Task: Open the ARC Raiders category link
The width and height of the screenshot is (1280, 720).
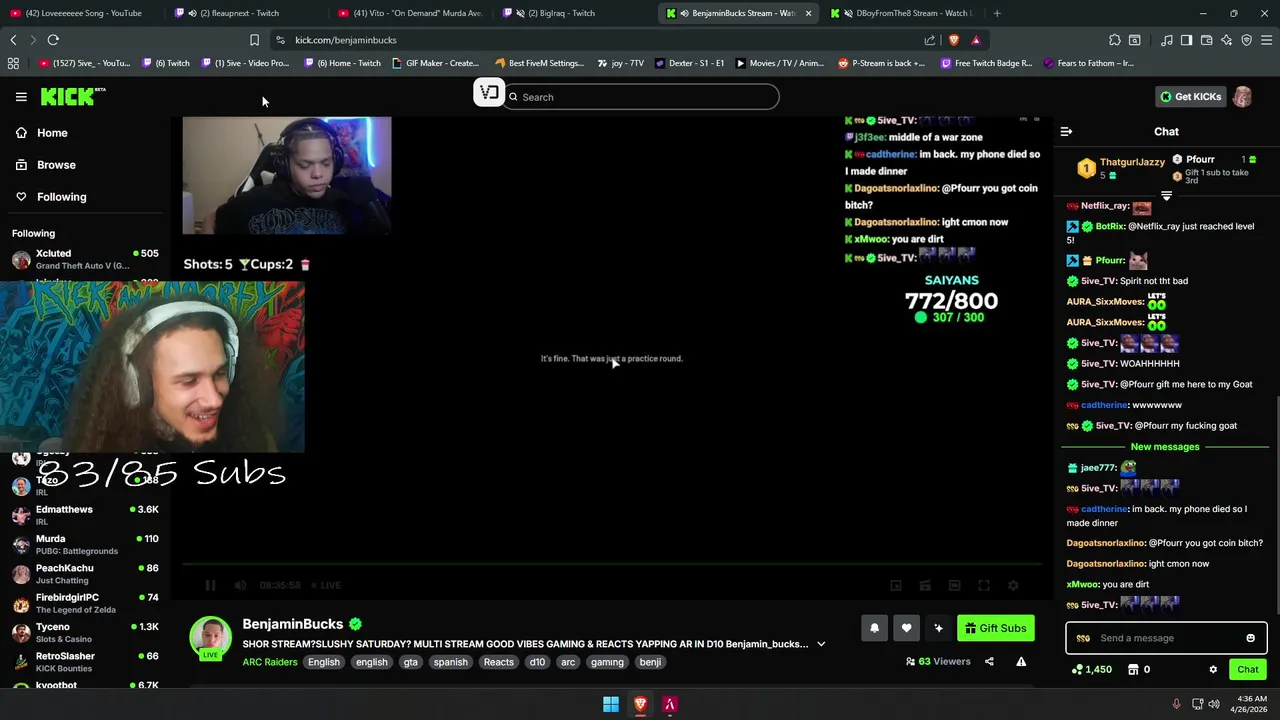Action: pos(269,662)
